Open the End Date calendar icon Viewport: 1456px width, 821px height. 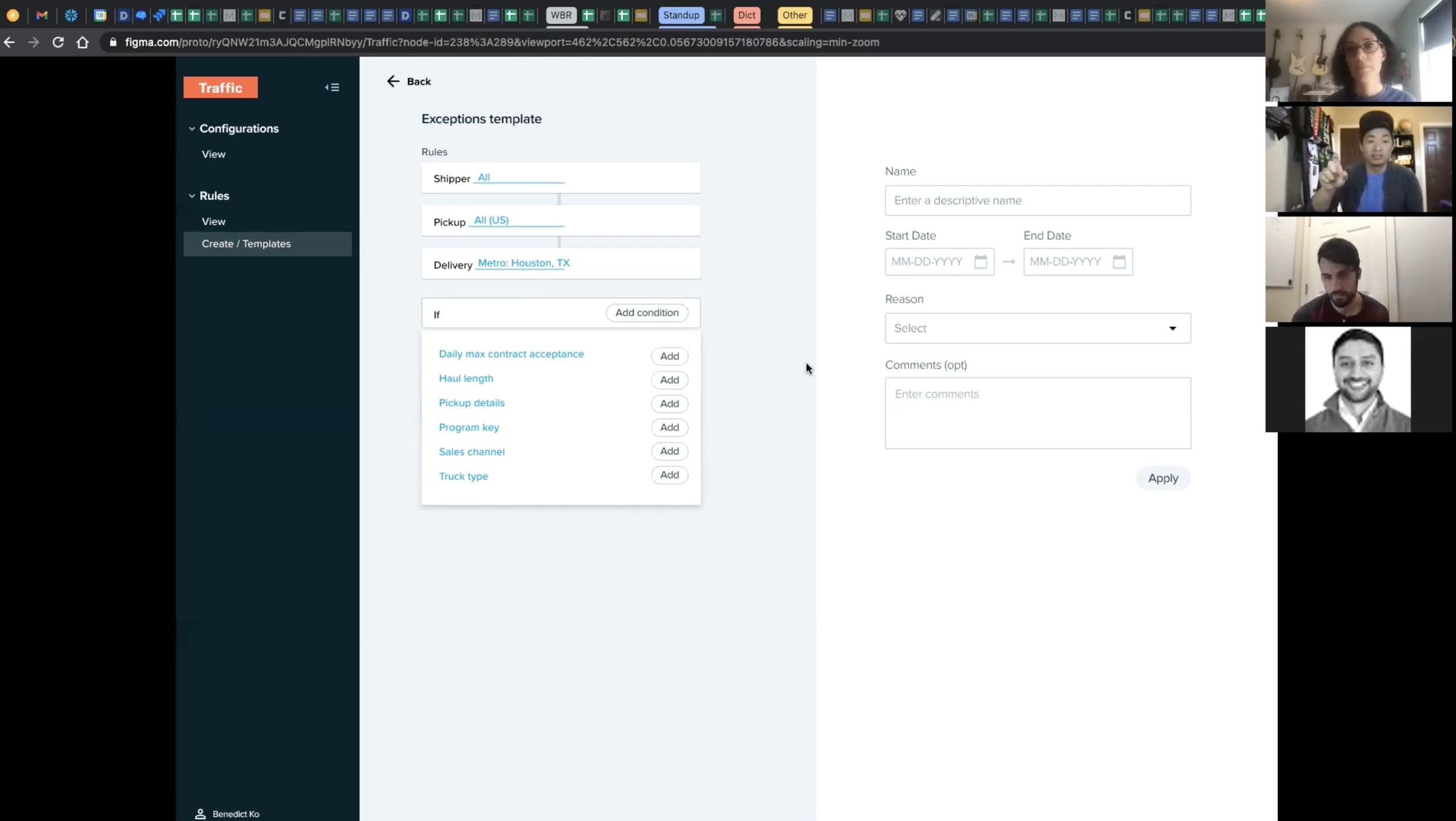click(x=1119, y=261)
